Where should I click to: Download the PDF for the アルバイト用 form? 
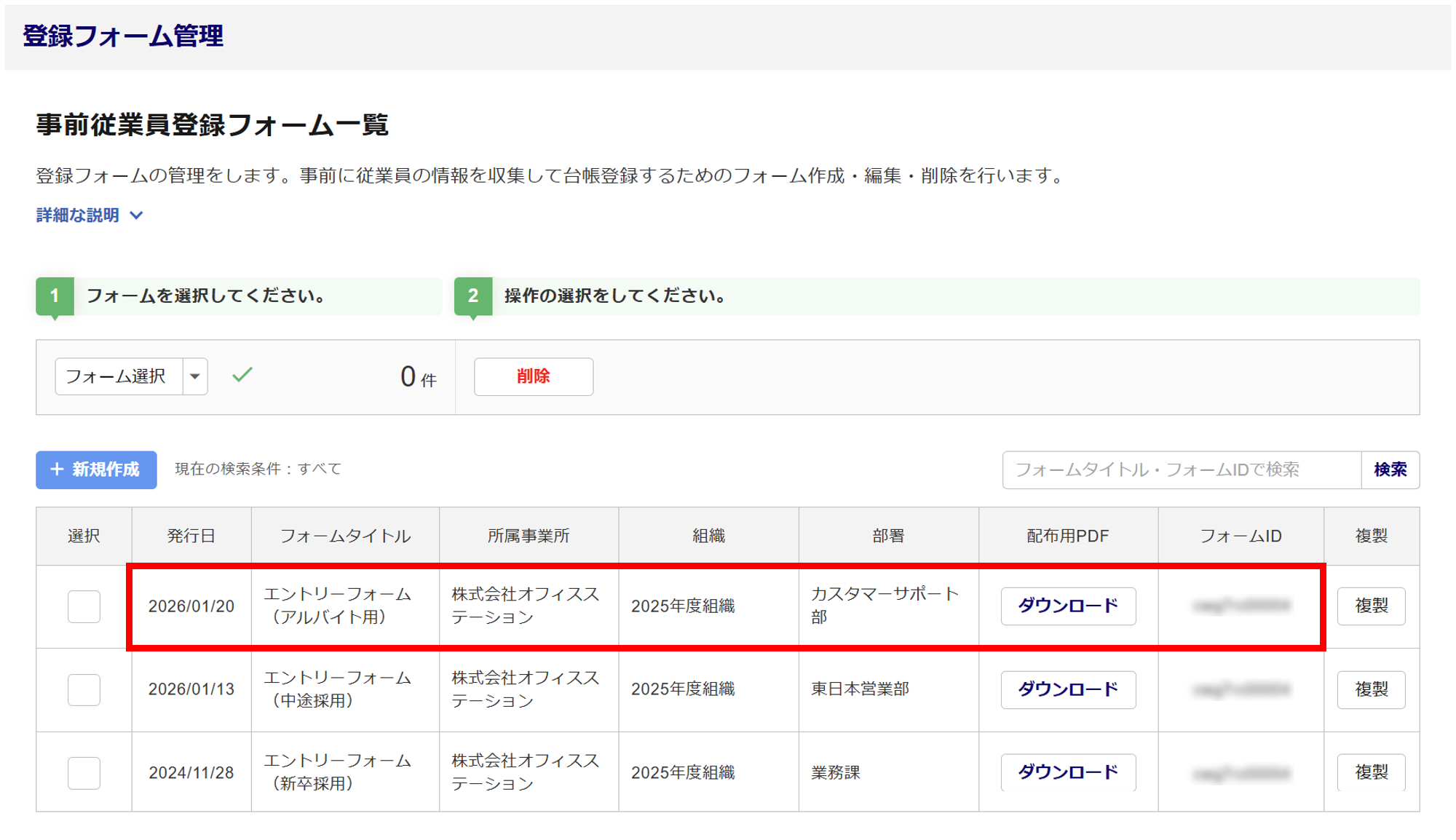pyautogui.click(x=1067, y=606)
